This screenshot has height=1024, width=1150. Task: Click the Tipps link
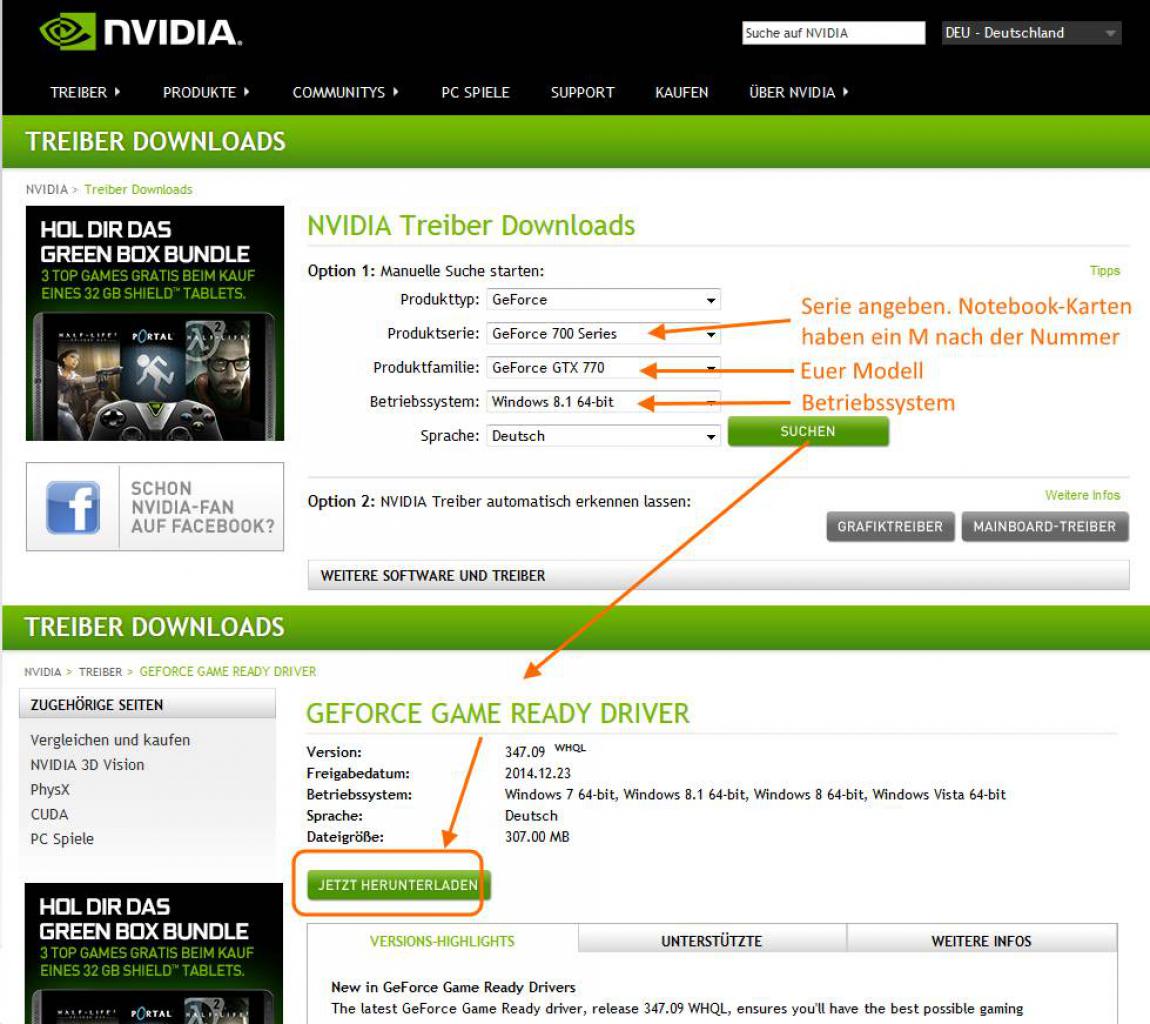(1105, 271)
